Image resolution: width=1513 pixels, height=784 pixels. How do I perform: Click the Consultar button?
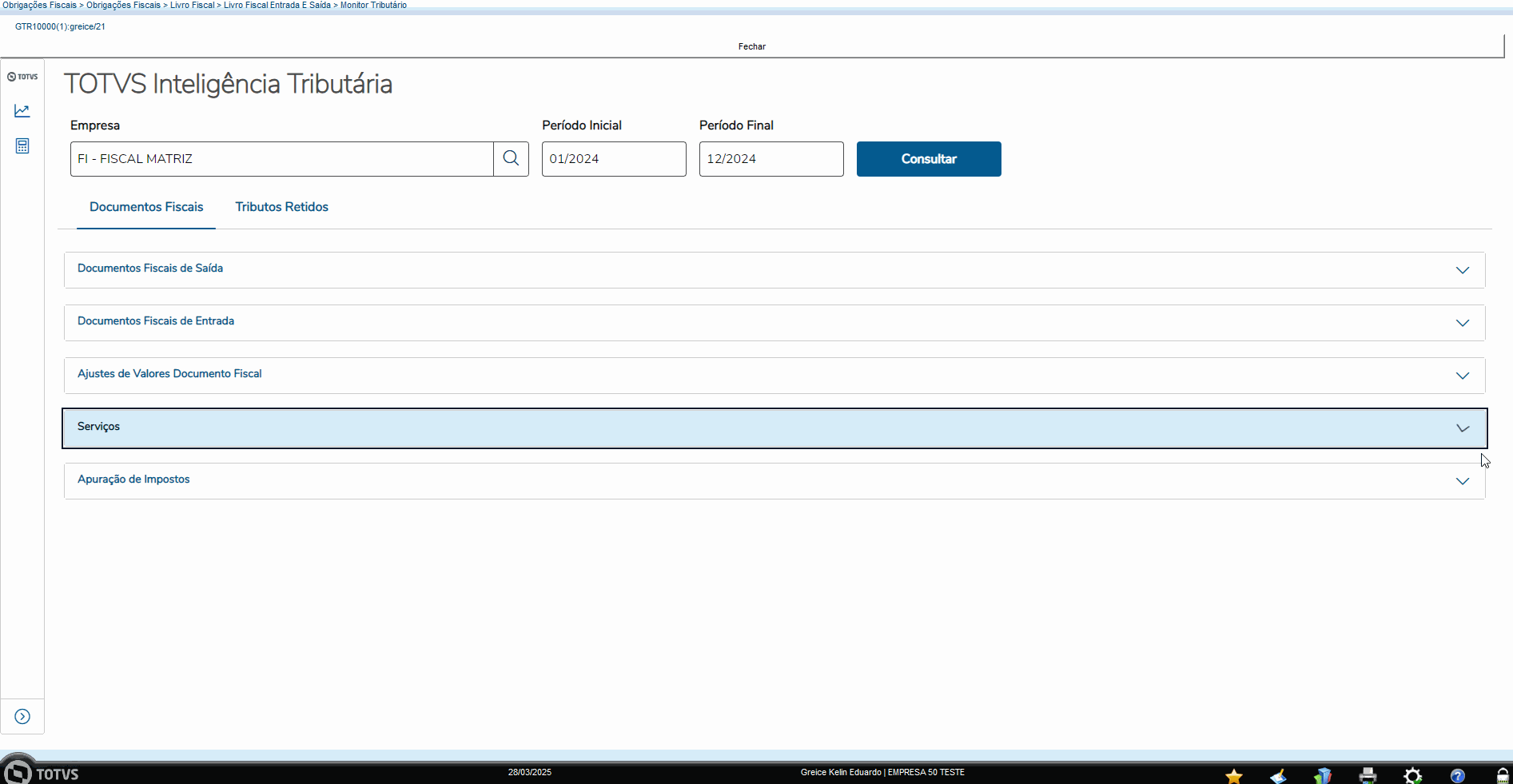pyautogui.click(x=929, y=159)
